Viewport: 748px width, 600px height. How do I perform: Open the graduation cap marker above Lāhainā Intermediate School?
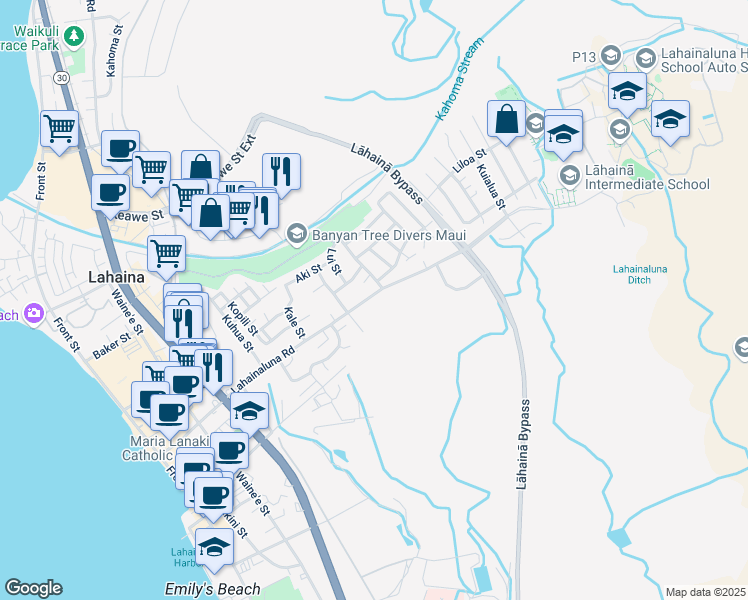563,133
